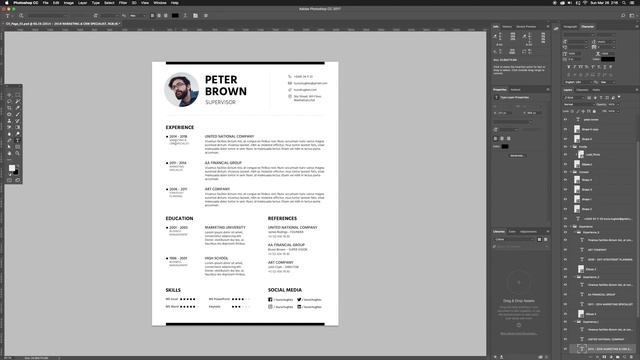
Task: Click the macOS Spotlight search icon
Action: [624, 3]
